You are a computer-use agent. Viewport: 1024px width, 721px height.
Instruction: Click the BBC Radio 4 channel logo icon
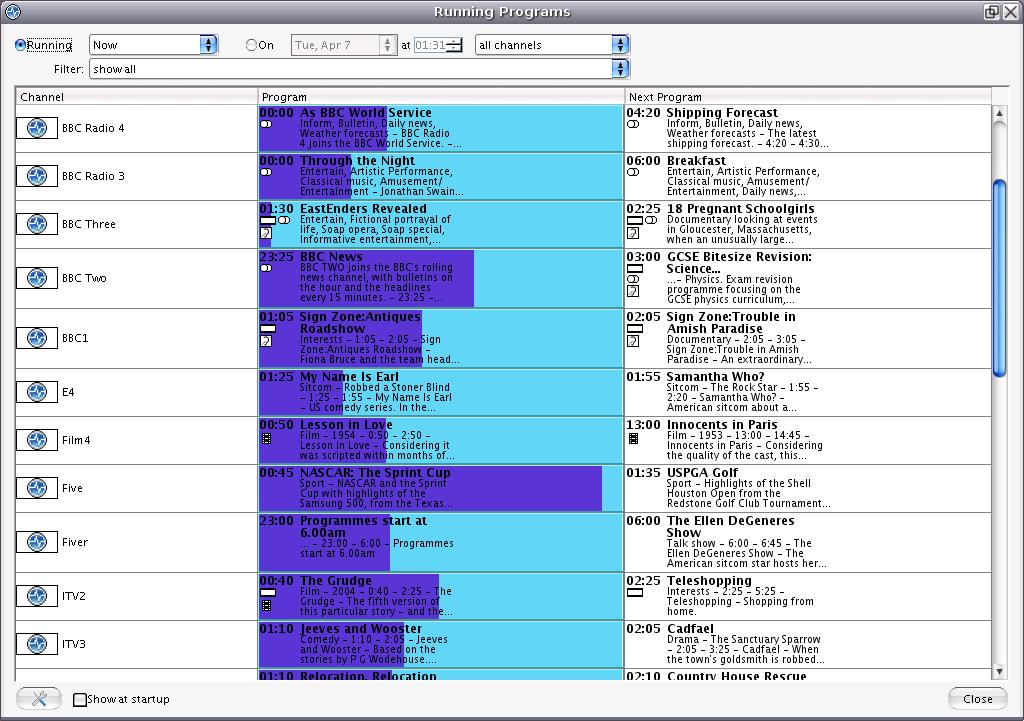coord(37,128)
